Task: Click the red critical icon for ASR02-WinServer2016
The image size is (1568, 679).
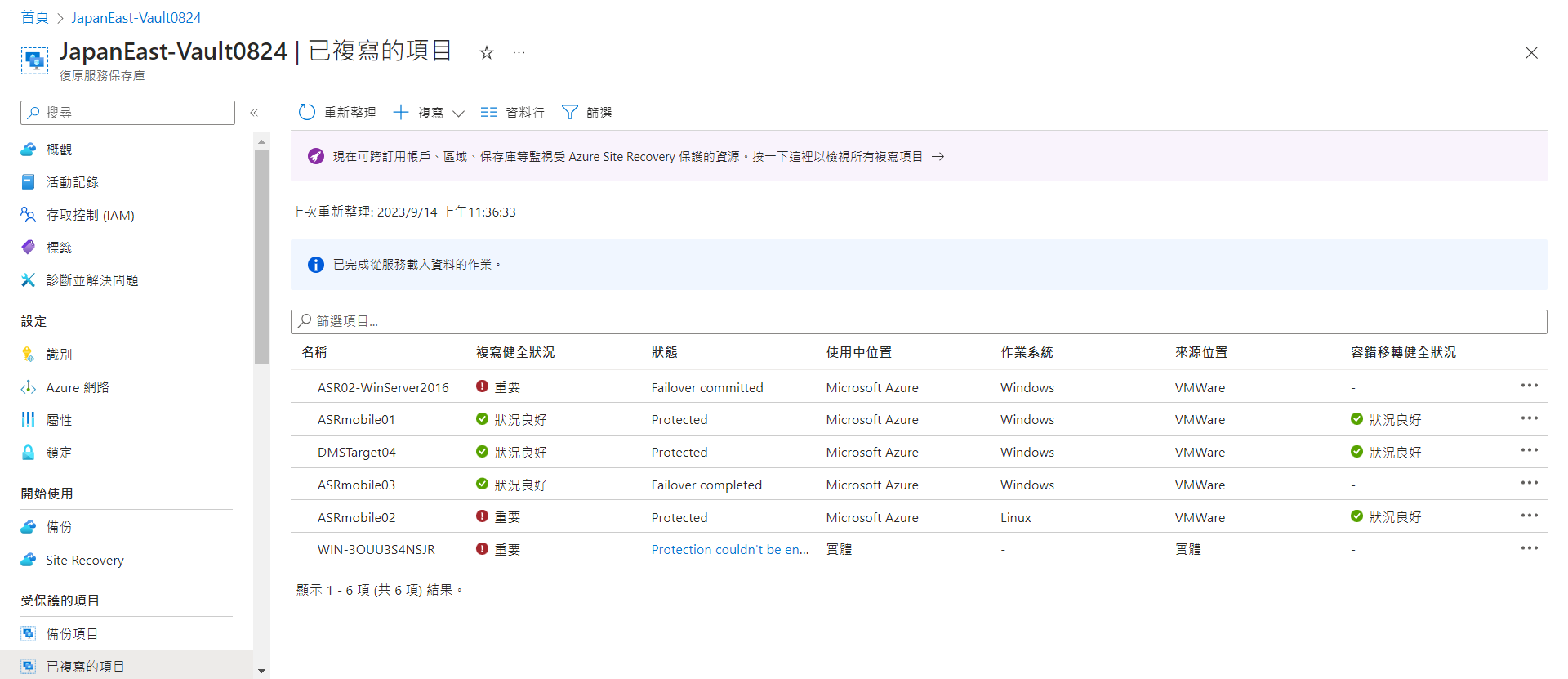Action: click(x=483, y=386)
